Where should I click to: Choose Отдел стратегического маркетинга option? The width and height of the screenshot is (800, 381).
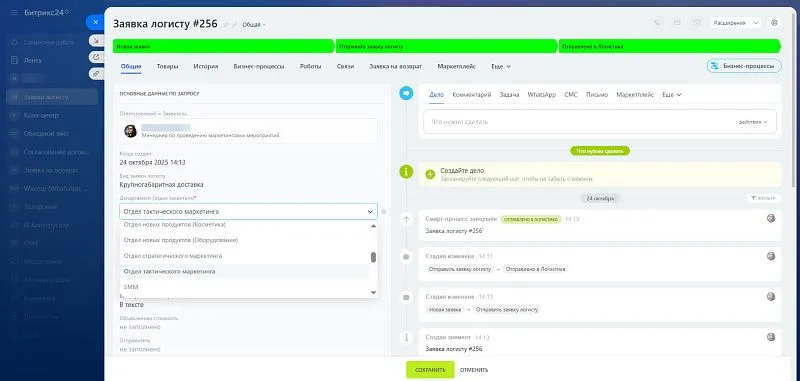point(245,256)
